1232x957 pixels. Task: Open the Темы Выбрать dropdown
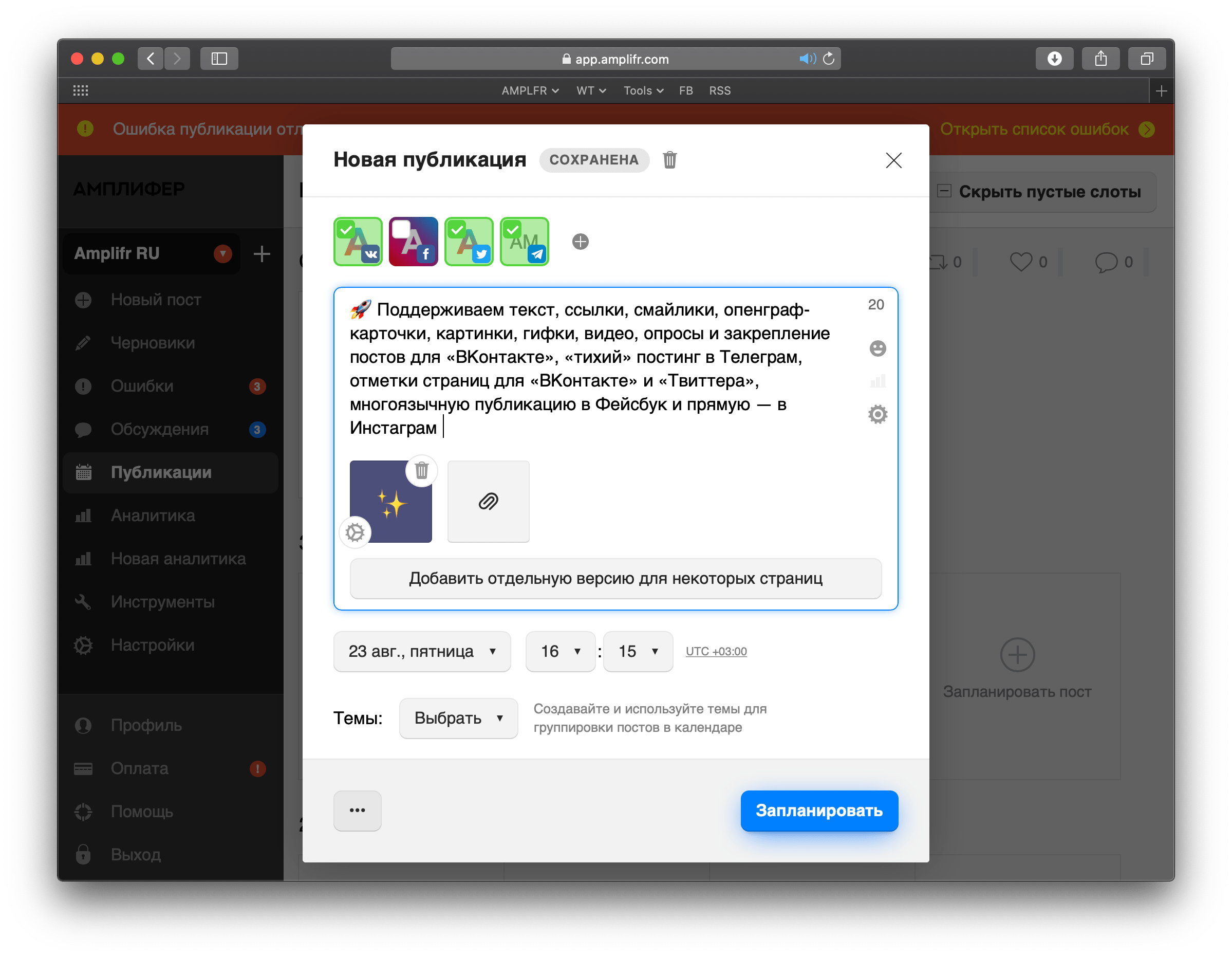[458, 717]
